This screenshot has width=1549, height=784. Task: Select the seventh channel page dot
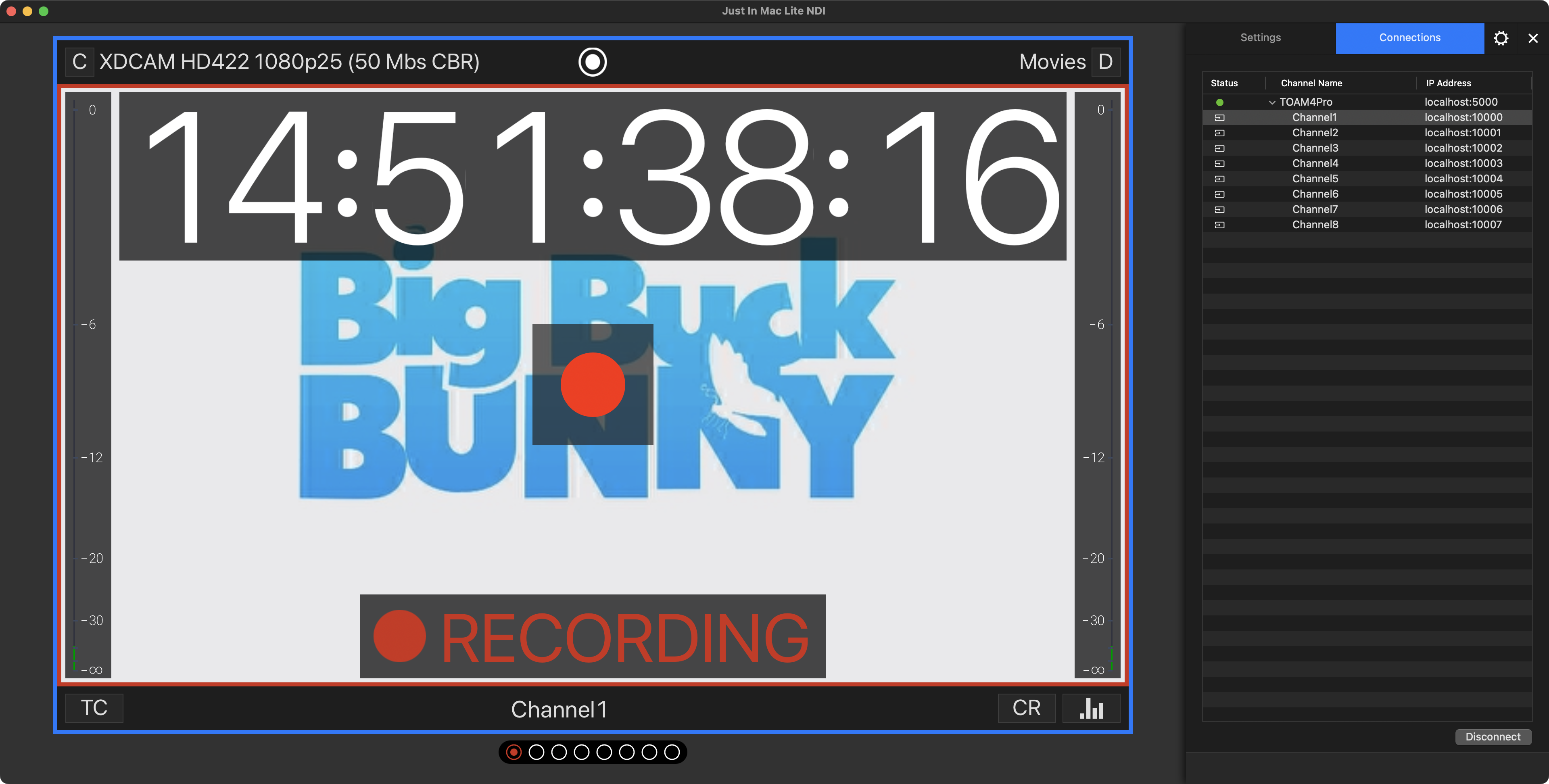[649, 752]
